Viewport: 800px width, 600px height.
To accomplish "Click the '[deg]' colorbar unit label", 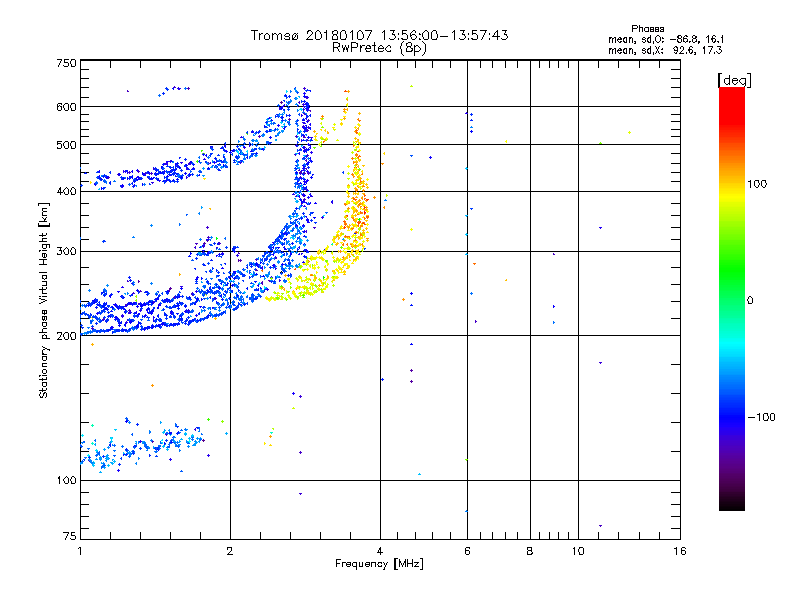I will point(734,80).
